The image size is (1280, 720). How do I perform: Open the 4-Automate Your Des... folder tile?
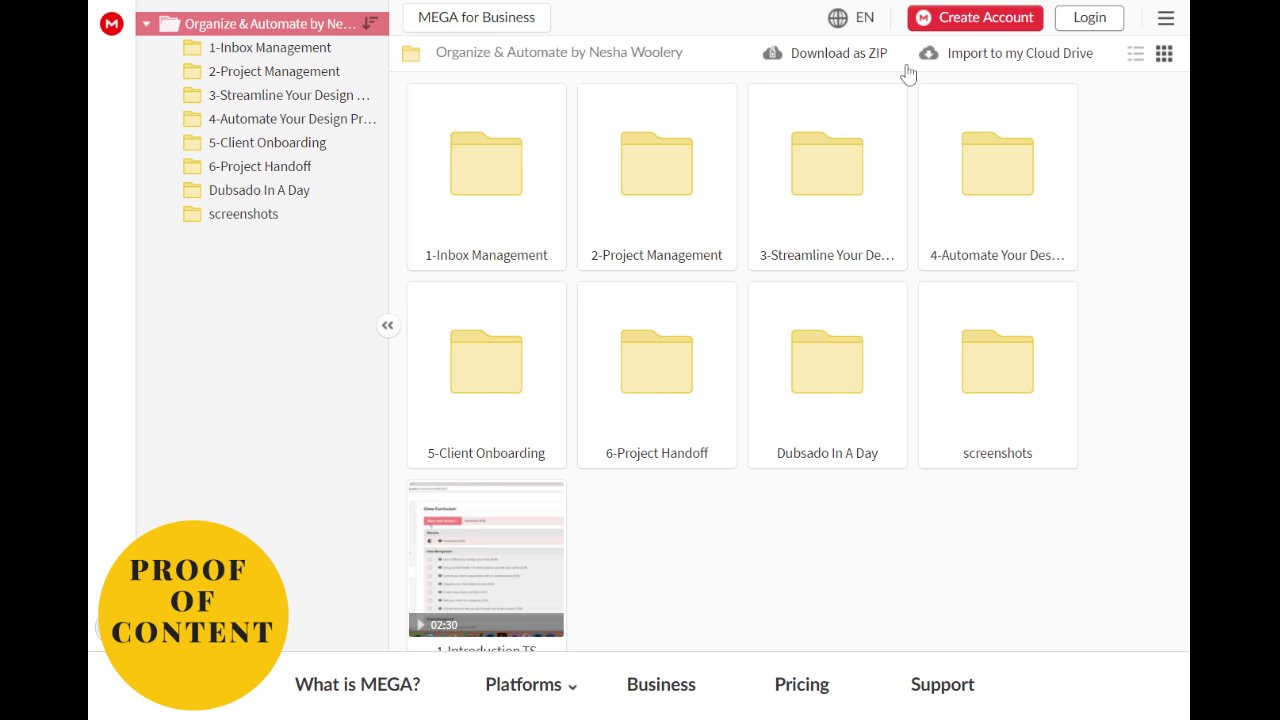coord(998,177)
